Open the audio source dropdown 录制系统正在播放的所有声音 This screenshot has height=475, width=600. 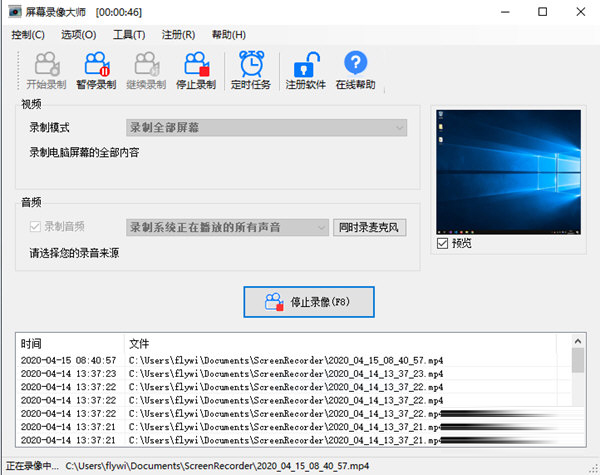point(227,227)
